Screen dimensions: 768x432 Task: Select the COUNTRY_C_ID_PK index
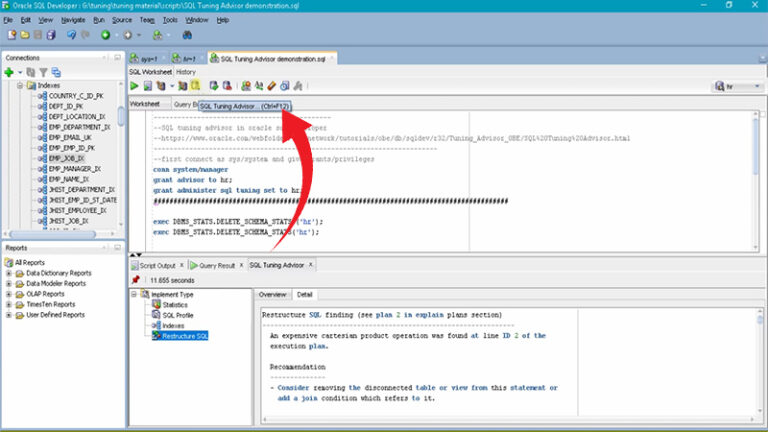click(76, 96)
